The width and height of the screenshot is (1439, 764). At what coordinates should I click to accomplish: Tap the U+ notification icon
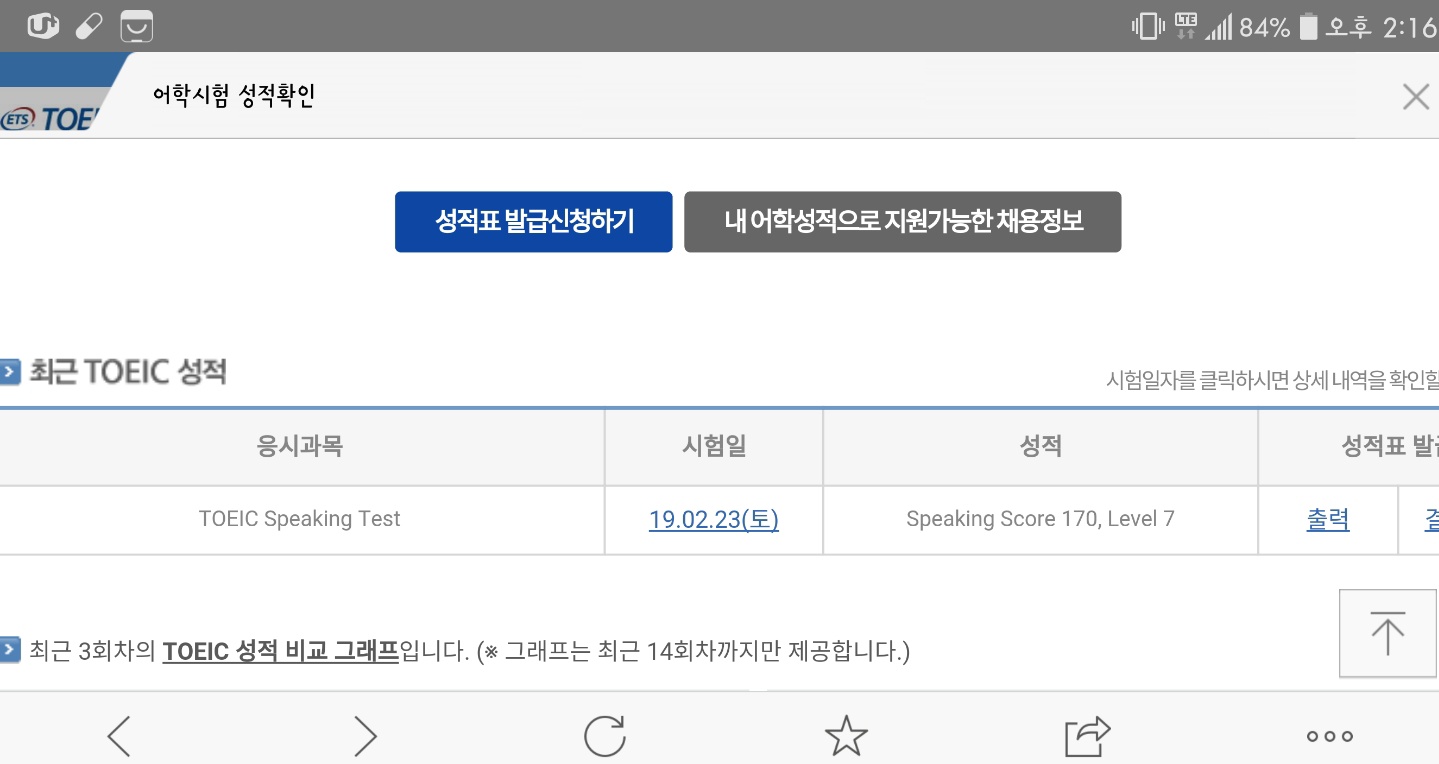[x=43, y=26]
